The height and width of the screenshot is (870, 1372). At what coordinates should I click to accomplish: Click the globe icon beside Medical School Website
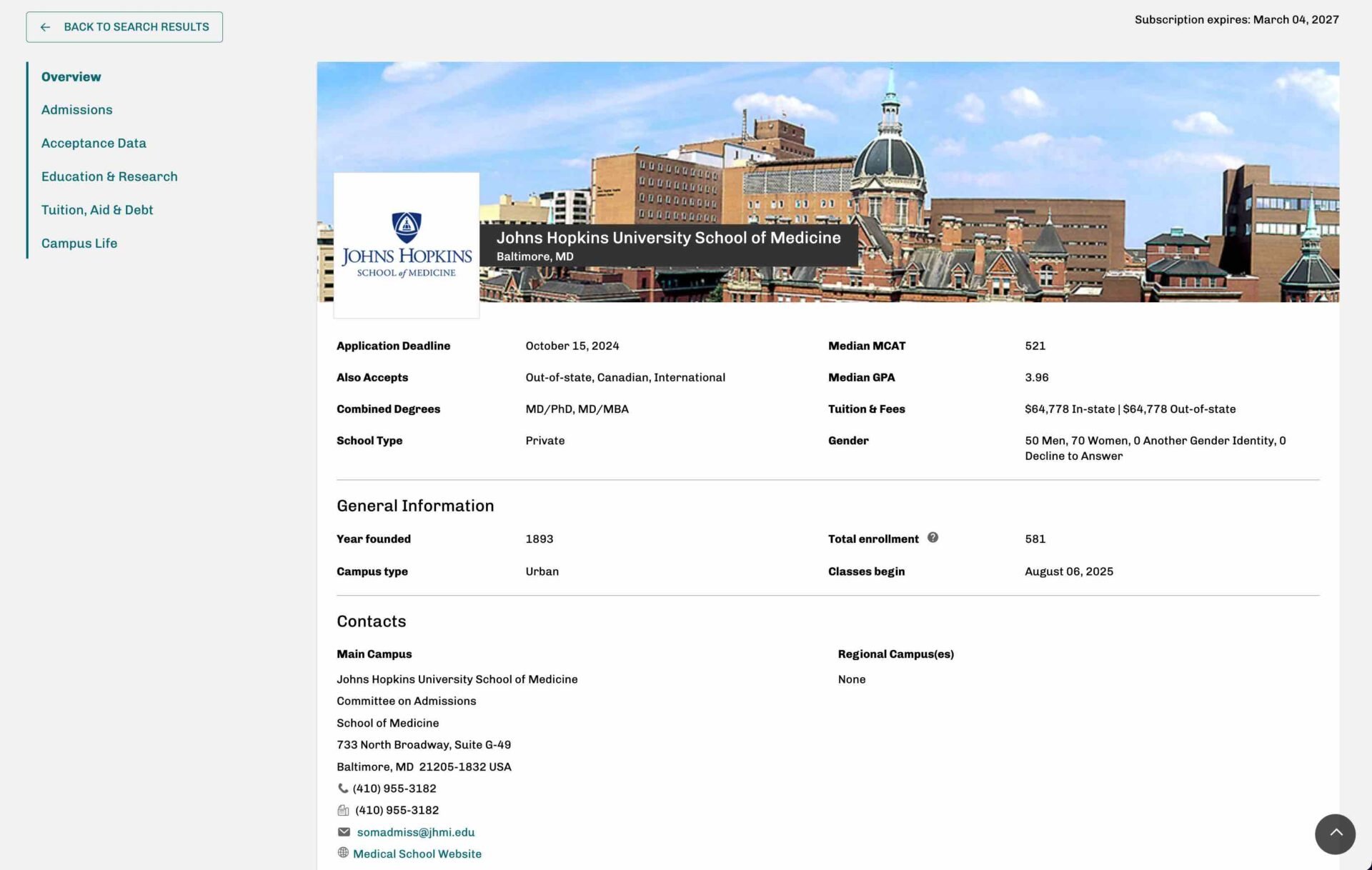[x=343, y=853]
